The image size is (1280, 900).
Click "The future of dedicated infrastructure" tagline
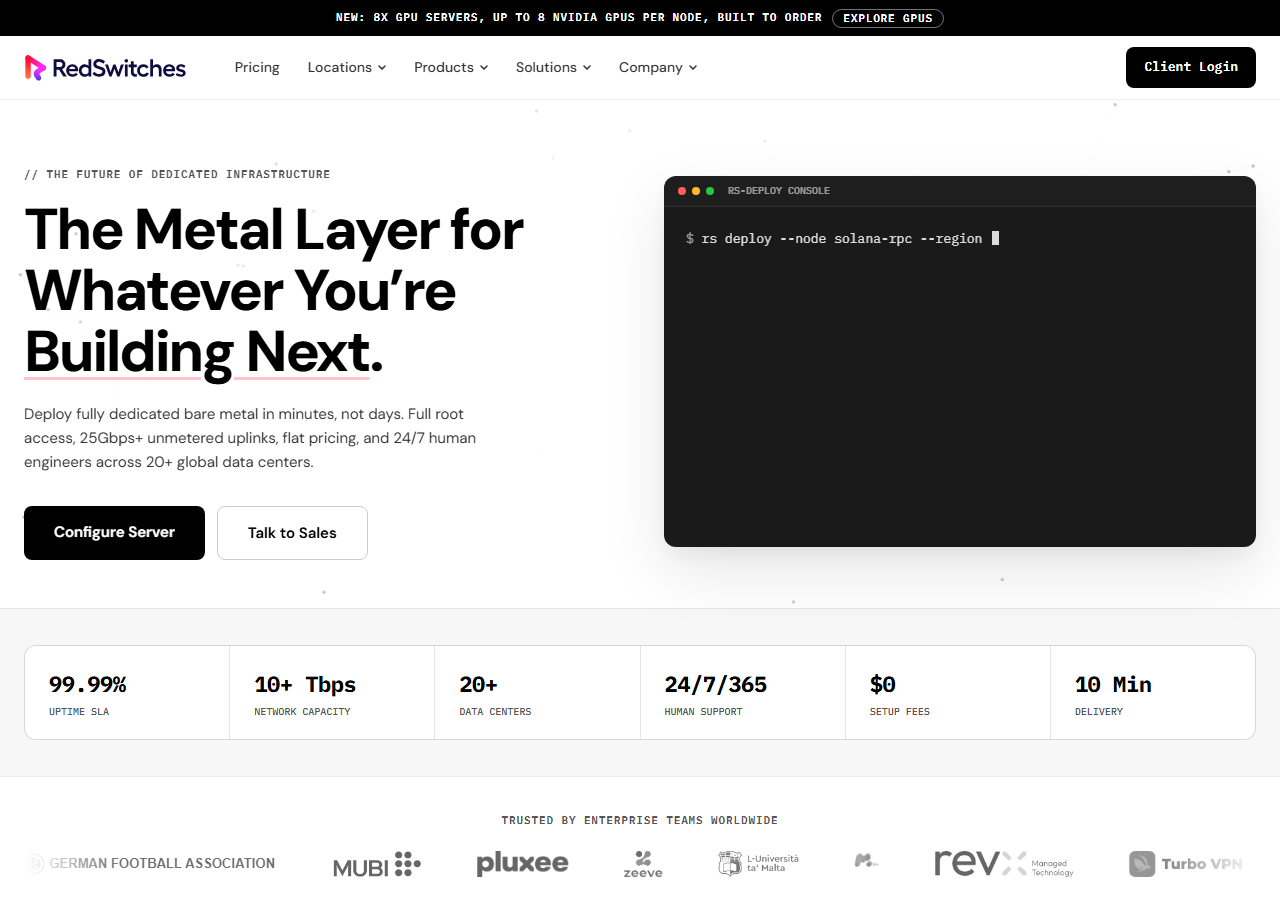click(x=177, y=175)
